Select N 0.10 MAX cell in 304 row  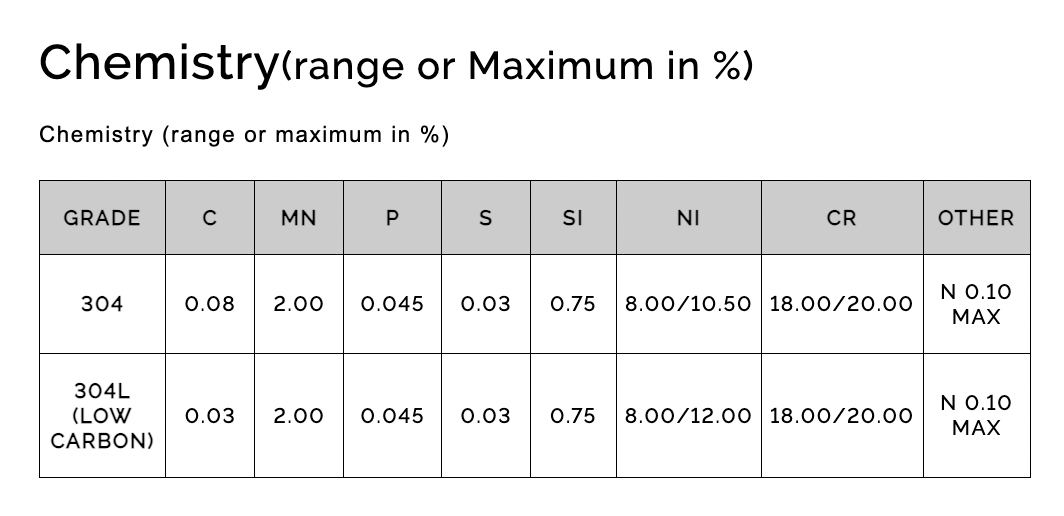(x=976, y=304)
